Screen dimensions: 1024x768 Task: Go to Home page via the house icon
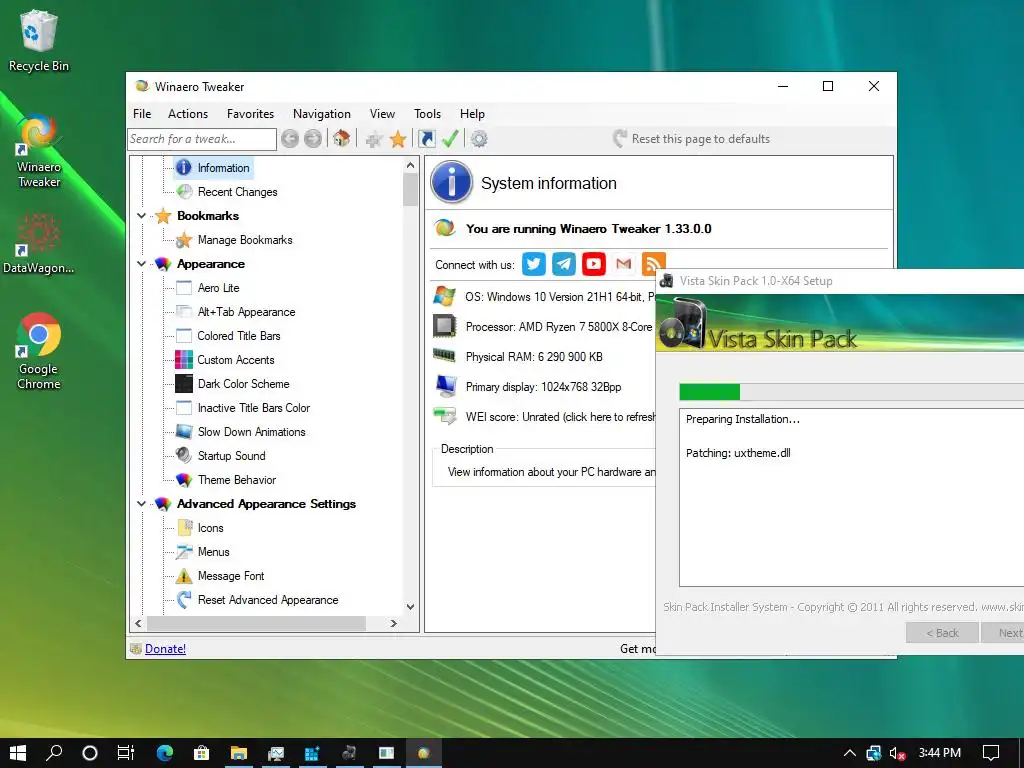[341, 138]
